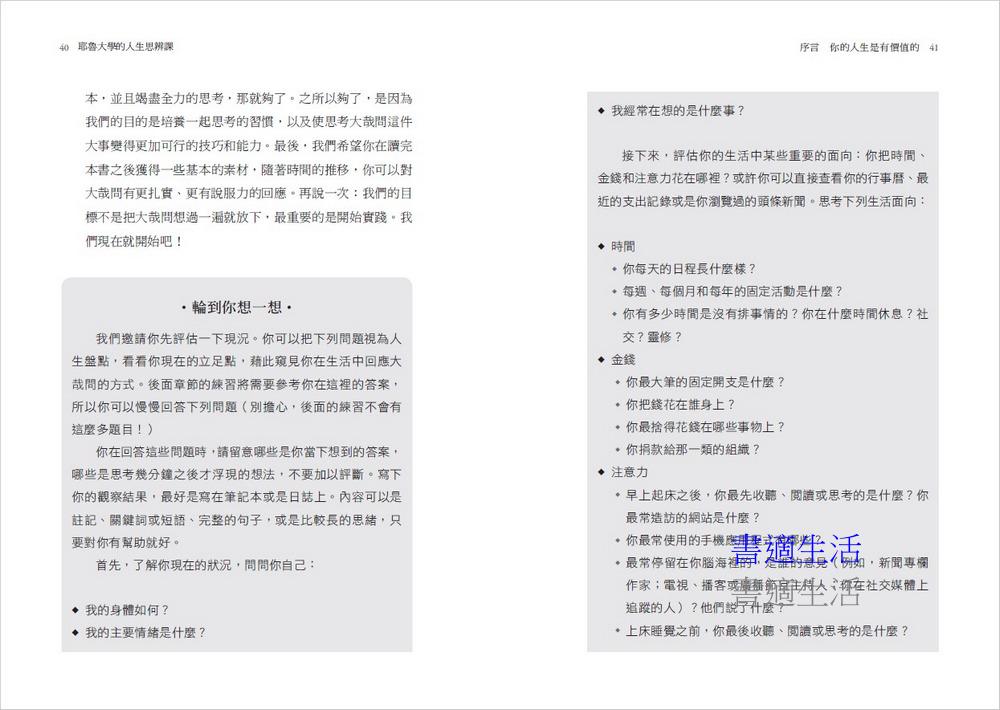The image size is (1000, 710).
Task: Click the question starting '上床睡覺之前'
Action: [767, 631]
